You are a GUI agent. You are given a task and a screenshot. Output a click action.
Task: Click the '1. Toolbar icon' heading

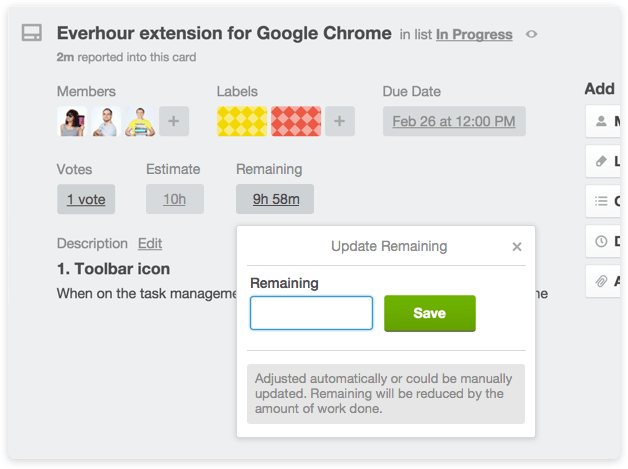pos(113,269)
